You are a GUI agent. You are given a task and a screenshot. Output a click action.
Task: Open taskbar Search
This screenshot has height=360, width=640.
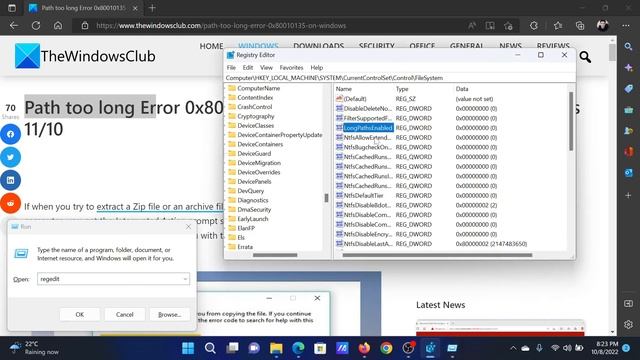[x=210, y=348]
